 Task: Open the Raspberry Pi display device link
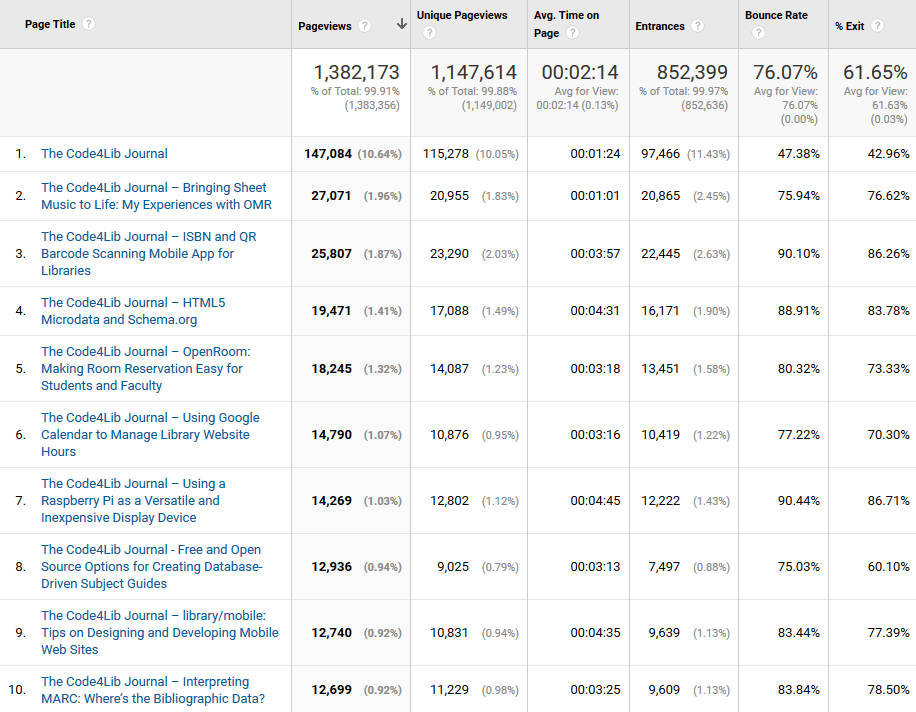[132, 501]
